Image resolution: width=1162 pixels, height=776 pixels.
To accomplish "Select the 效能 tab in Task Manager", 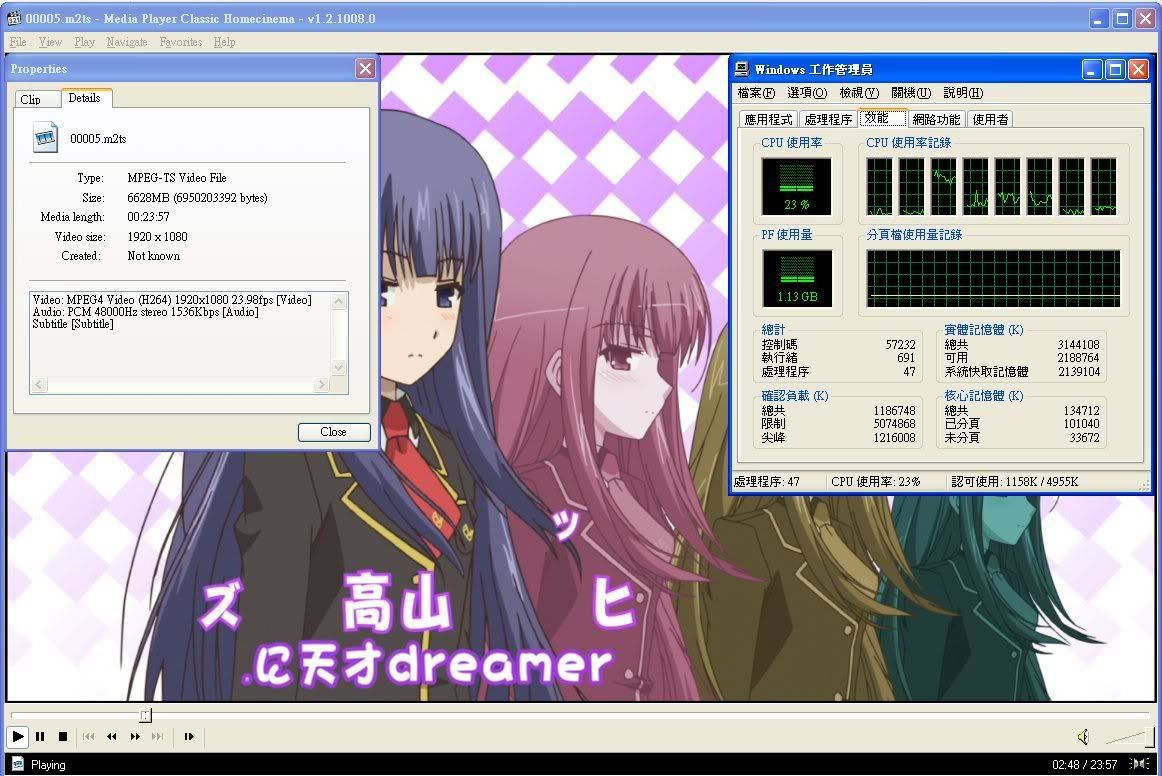I will [882, 118].
